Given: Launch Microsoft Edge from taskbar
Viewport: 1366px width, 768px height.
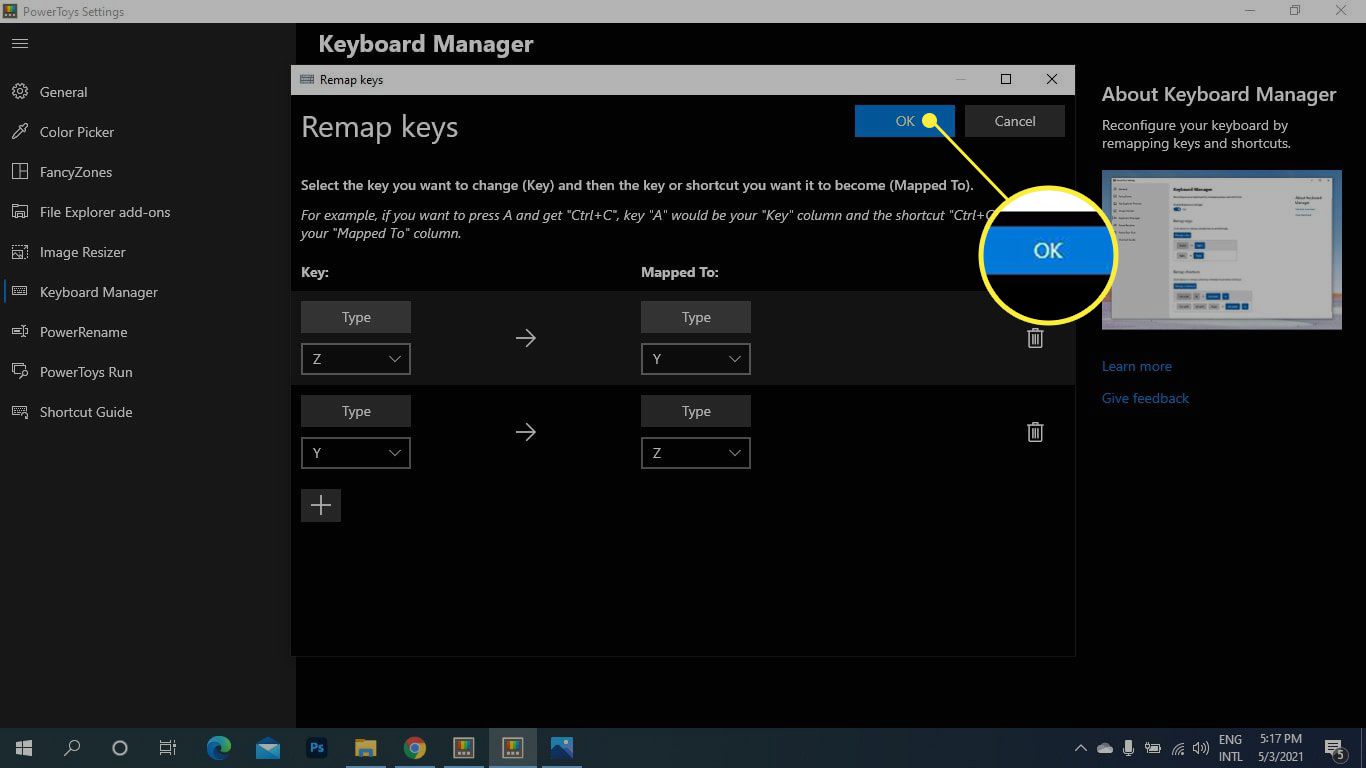Looking at the screenshot, I should coord(218,748).
